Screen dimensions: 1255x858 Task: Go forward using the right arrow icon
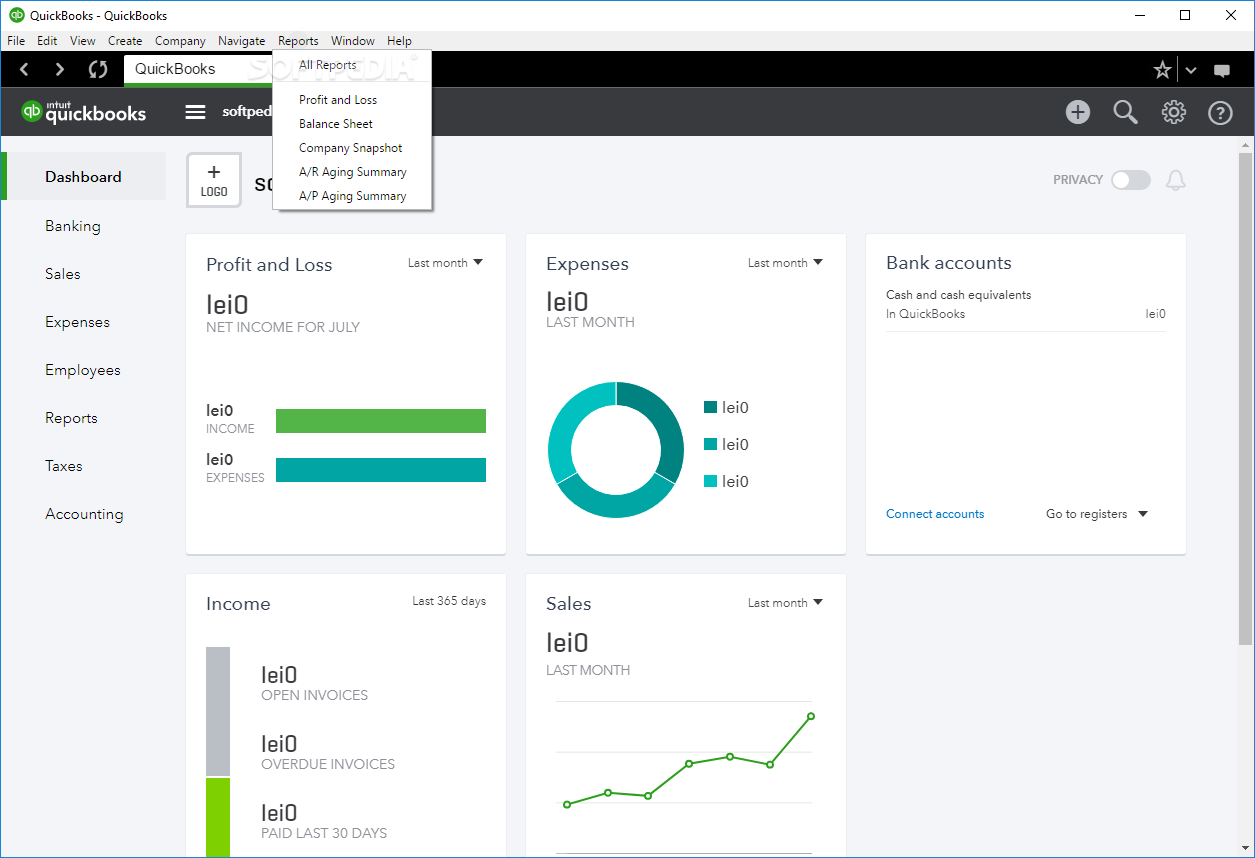[x=60, y=69]
